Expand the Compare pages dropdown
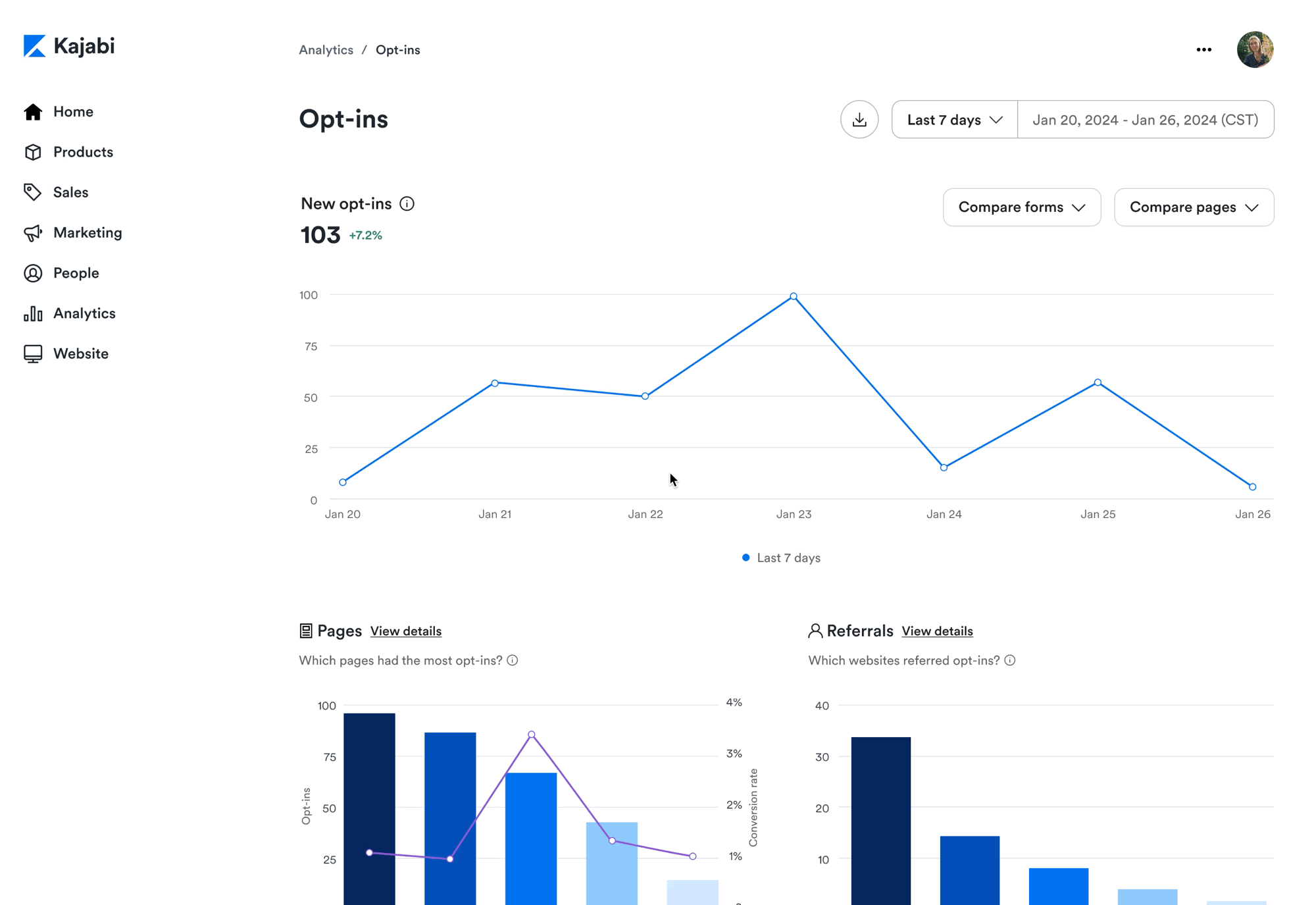Screen dimensions: 1316x905 pyautogui.click(x=1194, y=207)
